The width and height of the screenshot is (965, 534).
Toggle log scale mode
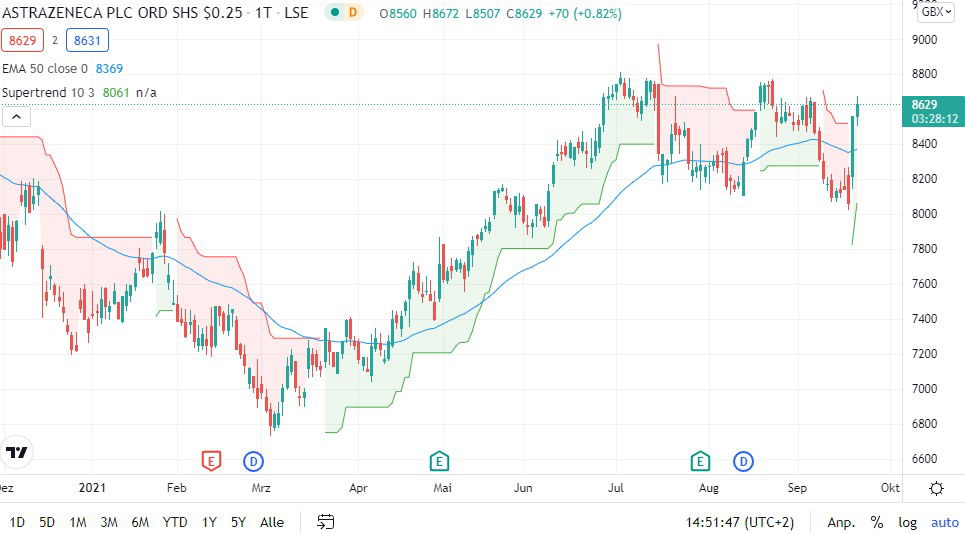click(x=907, y=522)
